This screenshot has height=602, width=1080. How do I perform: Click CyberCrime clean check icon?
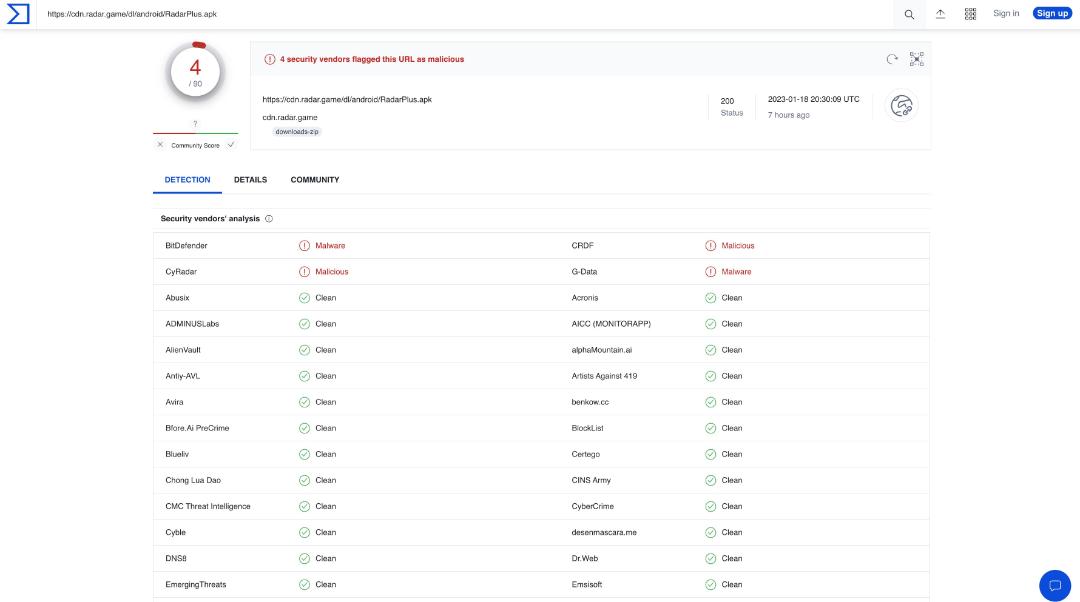(x=711, y=506)
